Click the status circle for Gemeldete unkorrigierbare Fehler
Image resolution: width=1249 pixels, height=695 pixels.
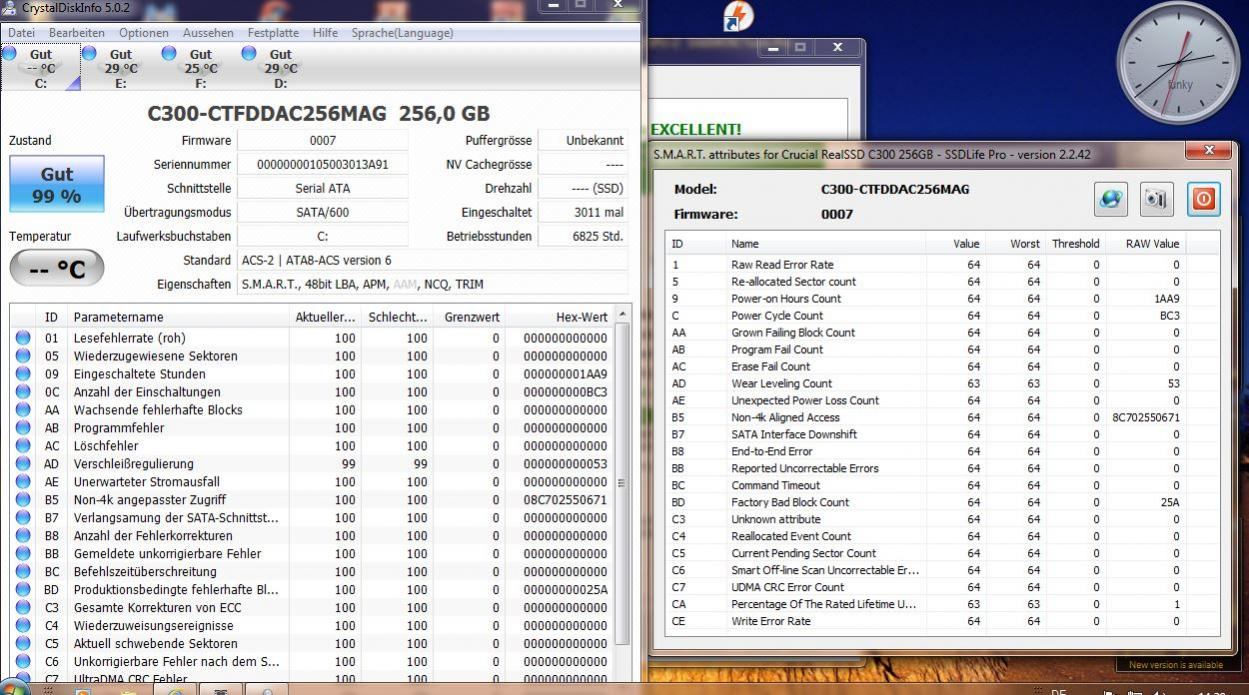[23, 554]
